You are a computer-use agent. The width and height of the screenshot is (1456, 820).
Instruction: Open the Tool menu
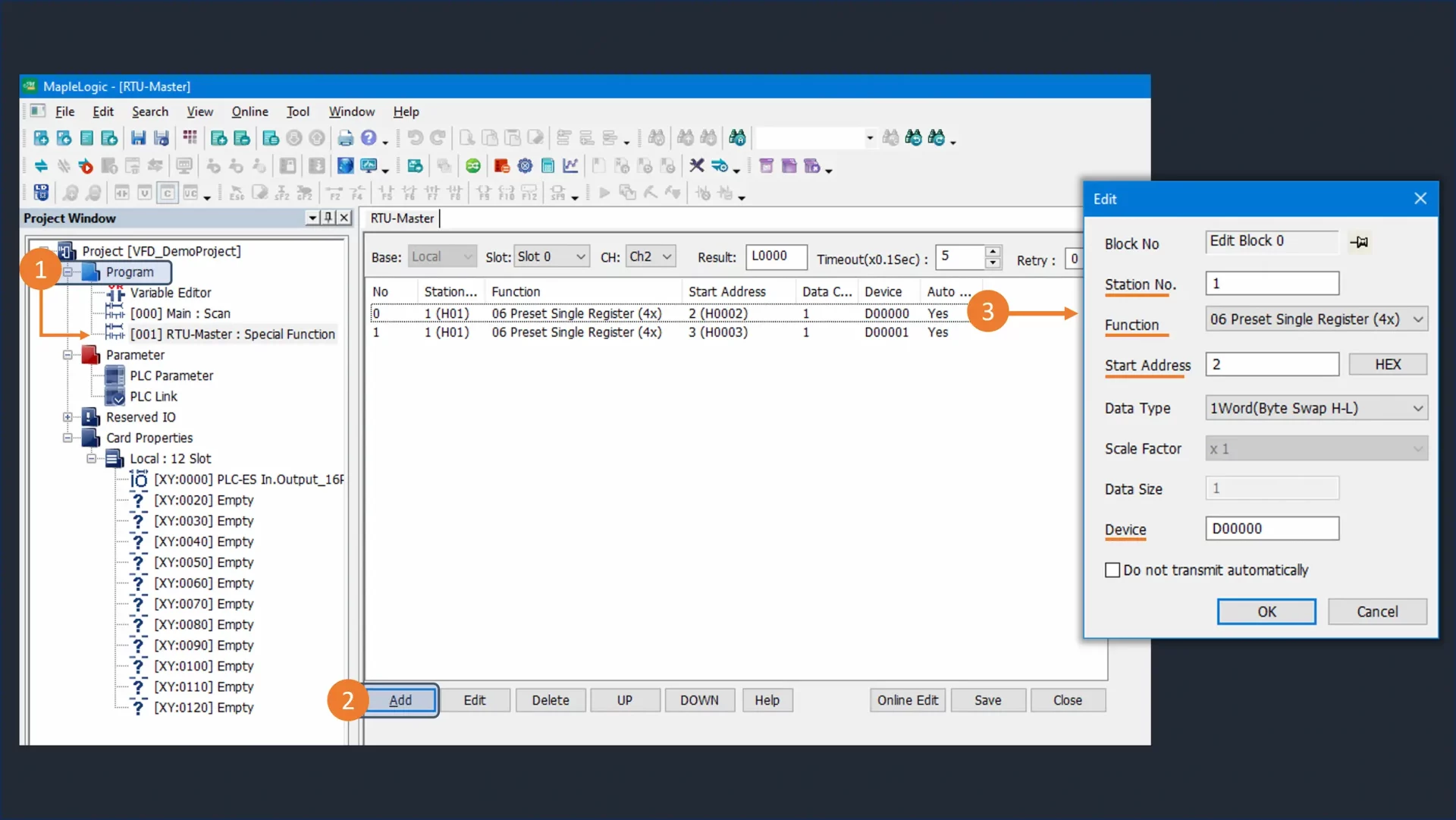tap(297, 112)
